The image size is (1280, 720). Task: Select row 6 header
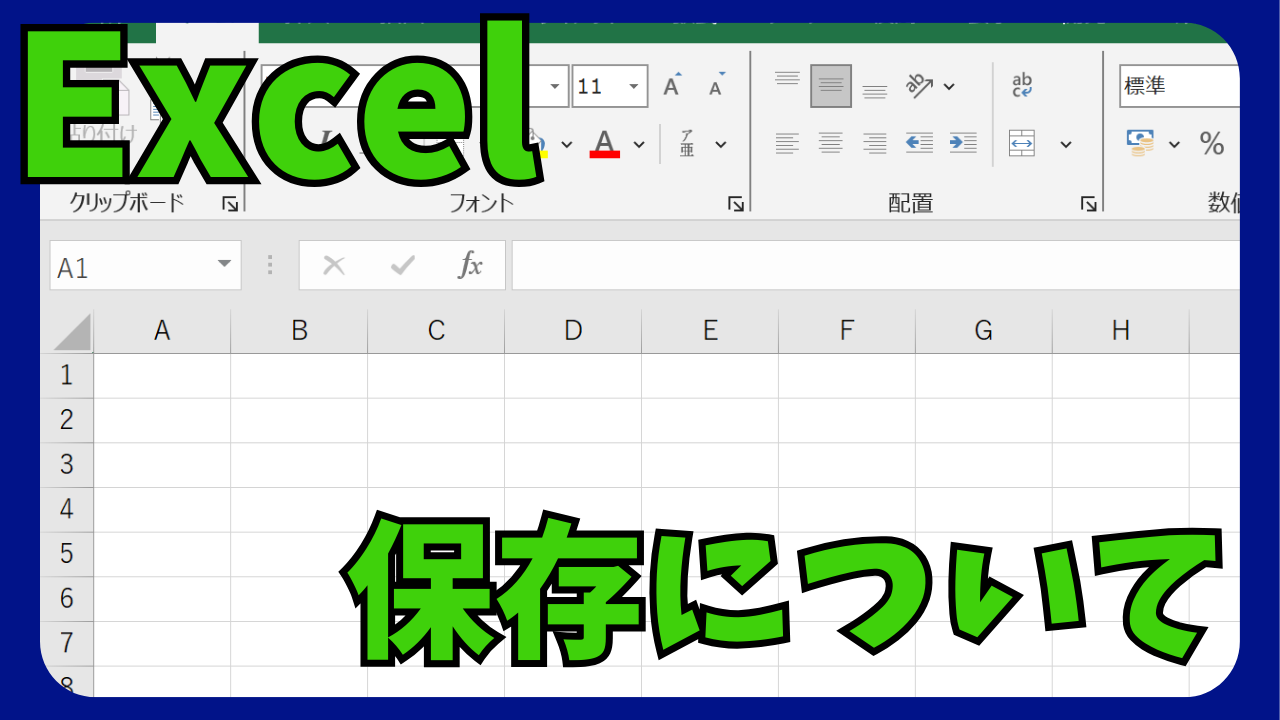[67, 598]
